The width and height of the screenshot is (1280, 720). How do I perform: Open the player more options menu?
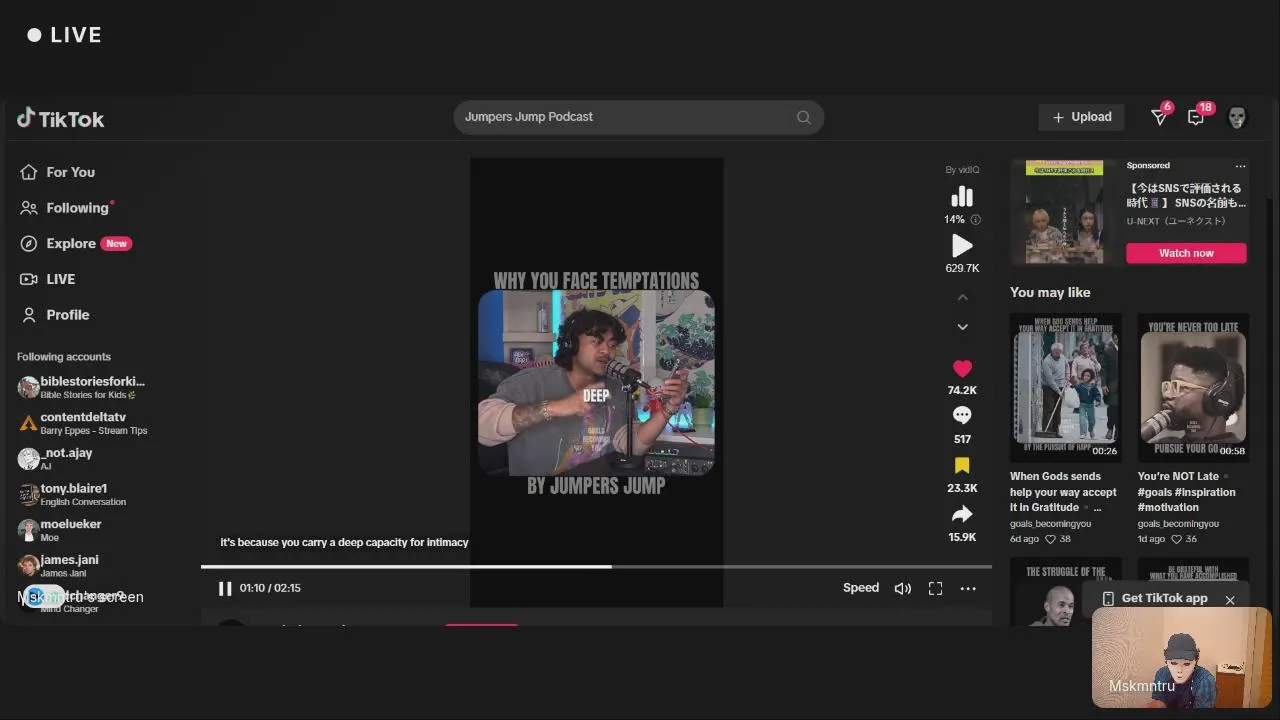click(x=968, y=589)
